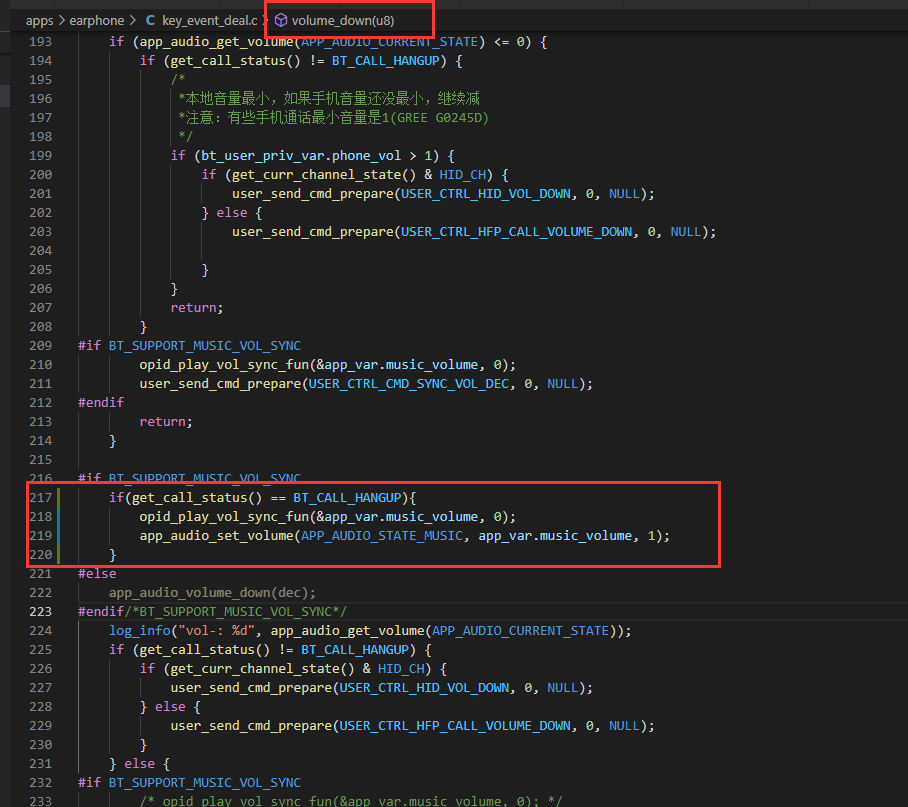Image resolution: width=908 pixels, height=807 pixels.
Task: Click USER_CTRL_HFP_CALL_VOLUME_DOWN on line 229
Action: (455, 726)
